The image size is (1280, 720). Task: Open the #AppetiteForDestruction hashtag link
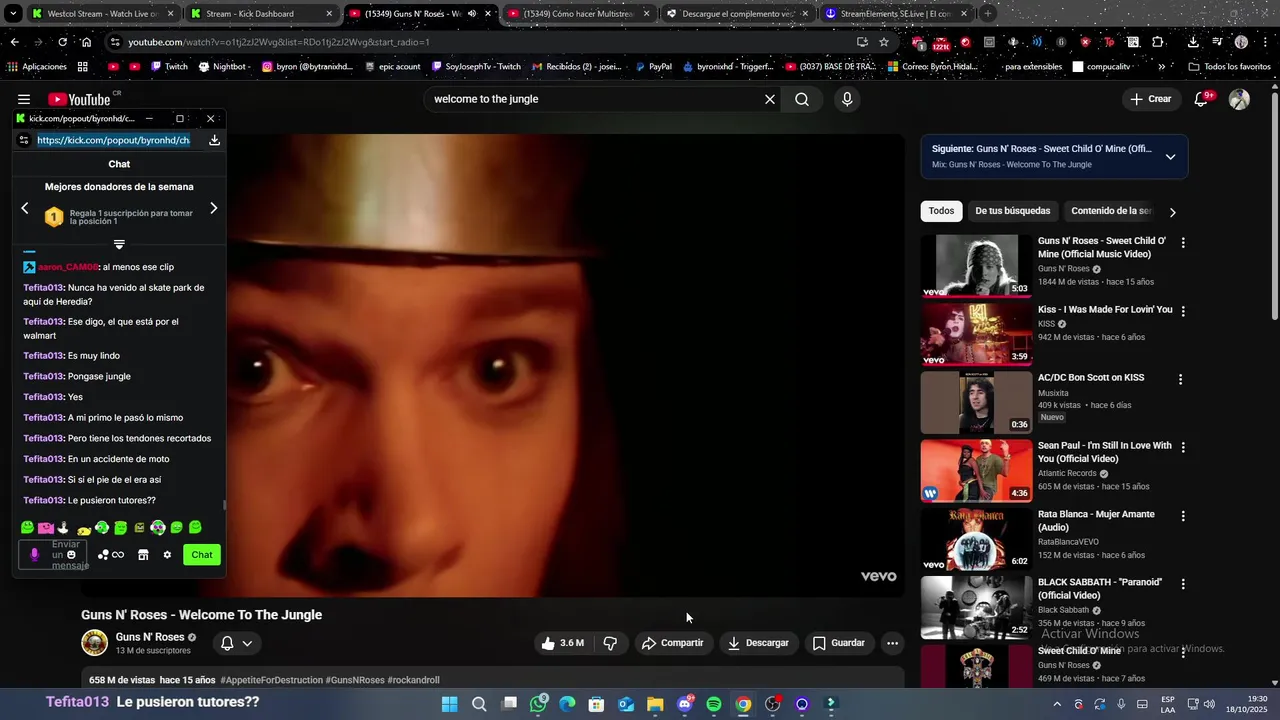271,680
